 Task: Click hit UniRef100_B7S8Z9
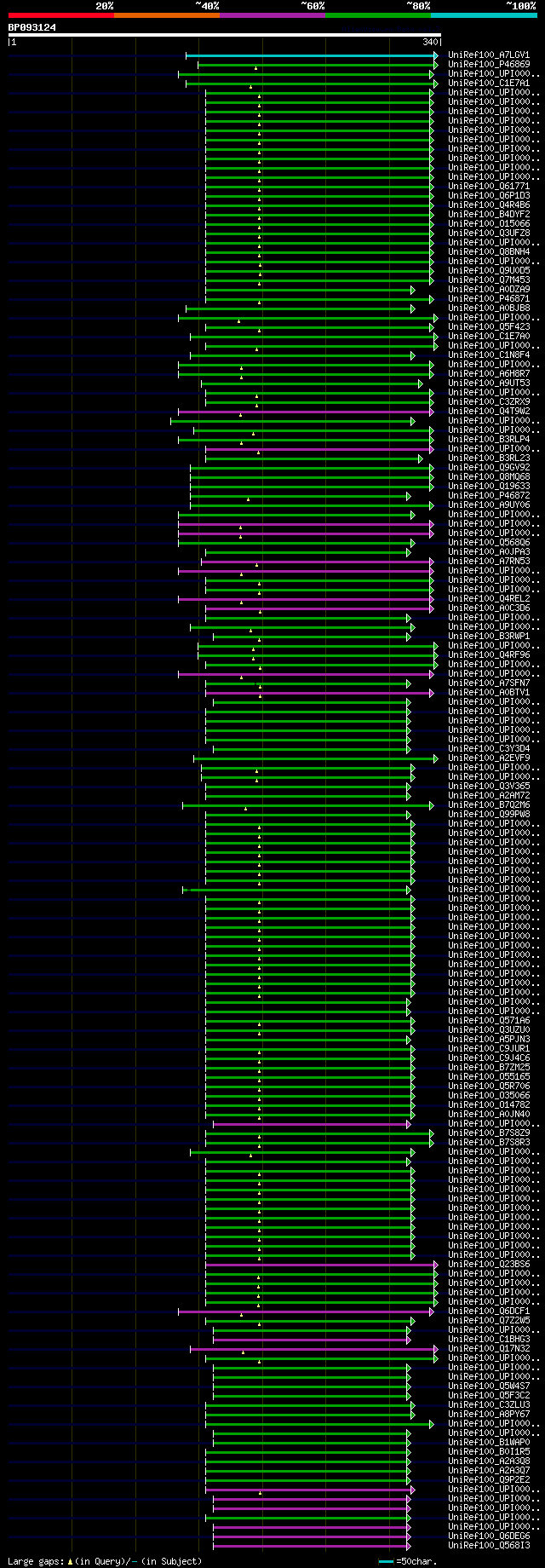[x=489, y=1133]
